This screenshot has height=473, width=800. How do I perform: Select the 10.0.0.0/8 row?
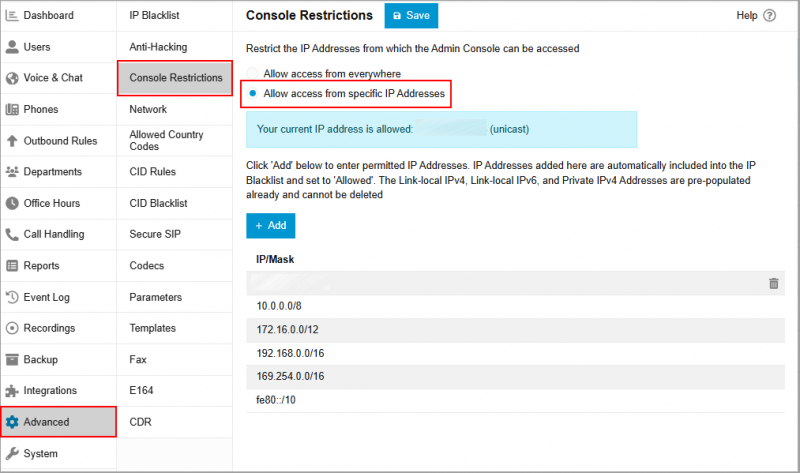(515, 306)
